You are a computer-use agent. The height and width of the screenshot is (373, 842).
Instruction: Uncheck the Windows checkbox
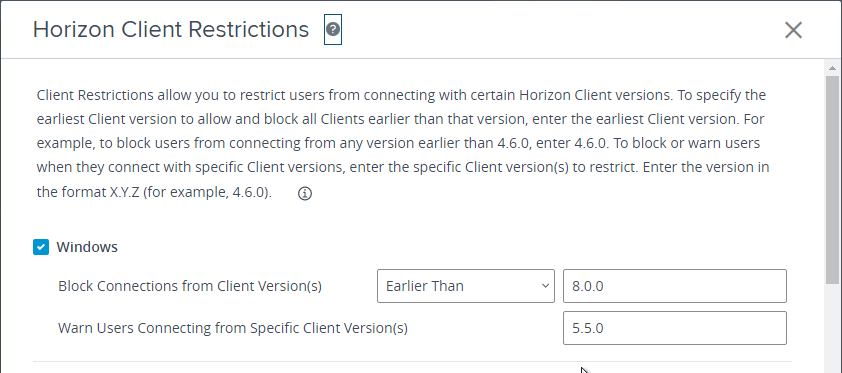coord(41,247)
